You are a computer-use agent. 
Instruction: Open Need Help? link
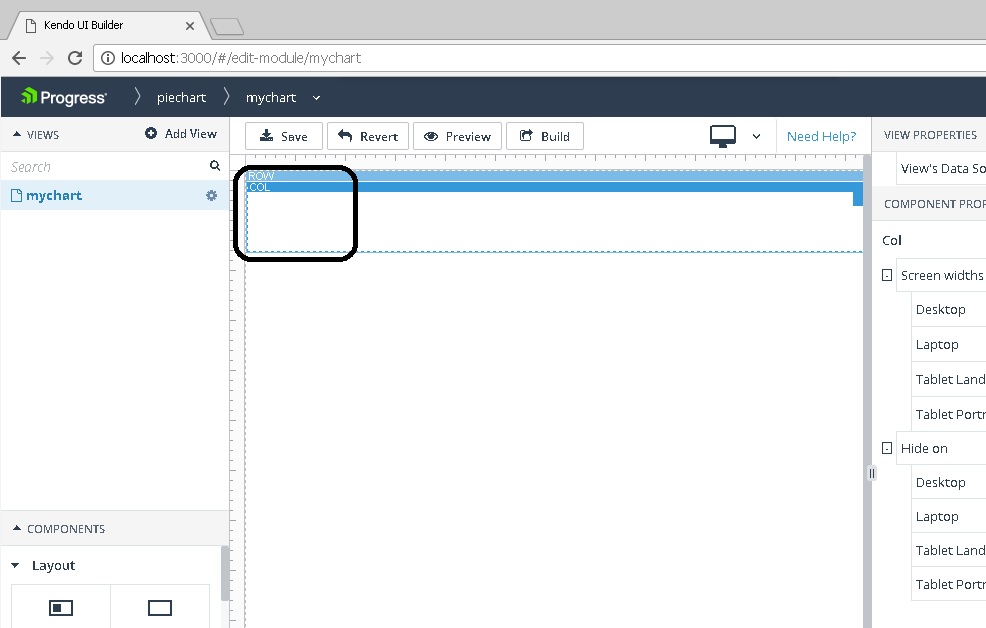point(821,136)
